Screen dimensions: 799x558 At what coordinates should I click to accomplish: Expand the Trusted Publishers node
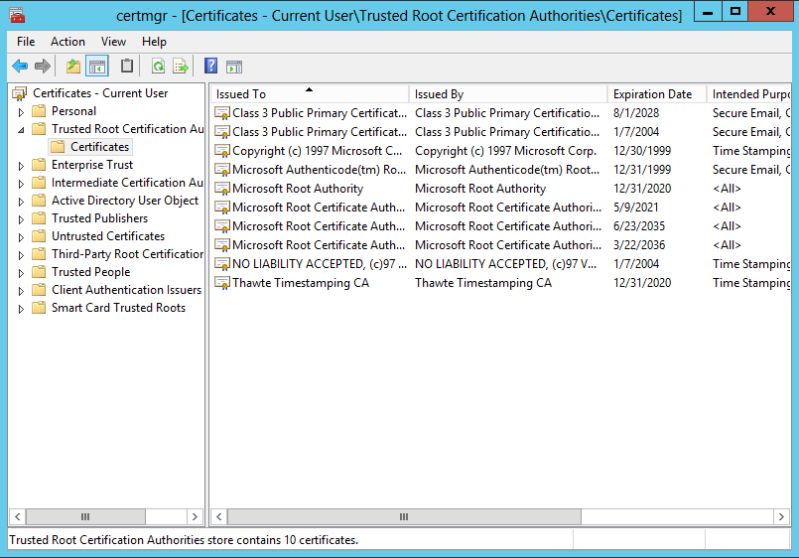point(21,220)
